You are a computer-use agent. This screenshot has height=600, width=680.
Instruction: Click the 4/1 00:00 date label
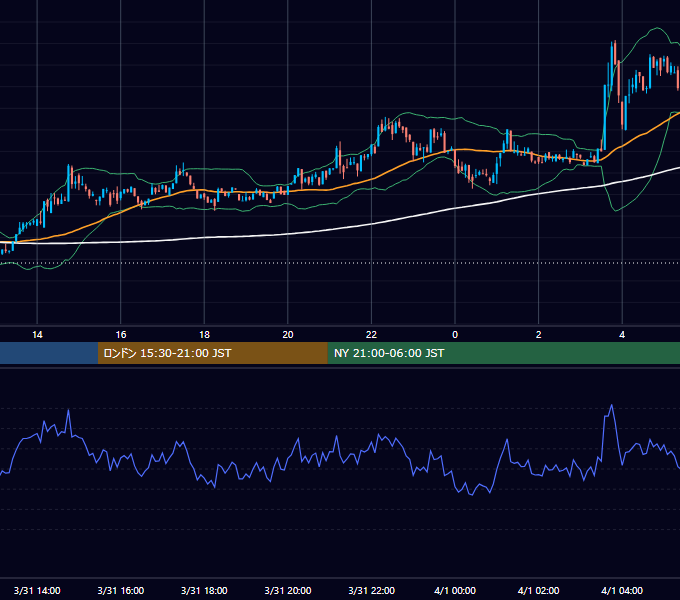(x=455, y=591)
